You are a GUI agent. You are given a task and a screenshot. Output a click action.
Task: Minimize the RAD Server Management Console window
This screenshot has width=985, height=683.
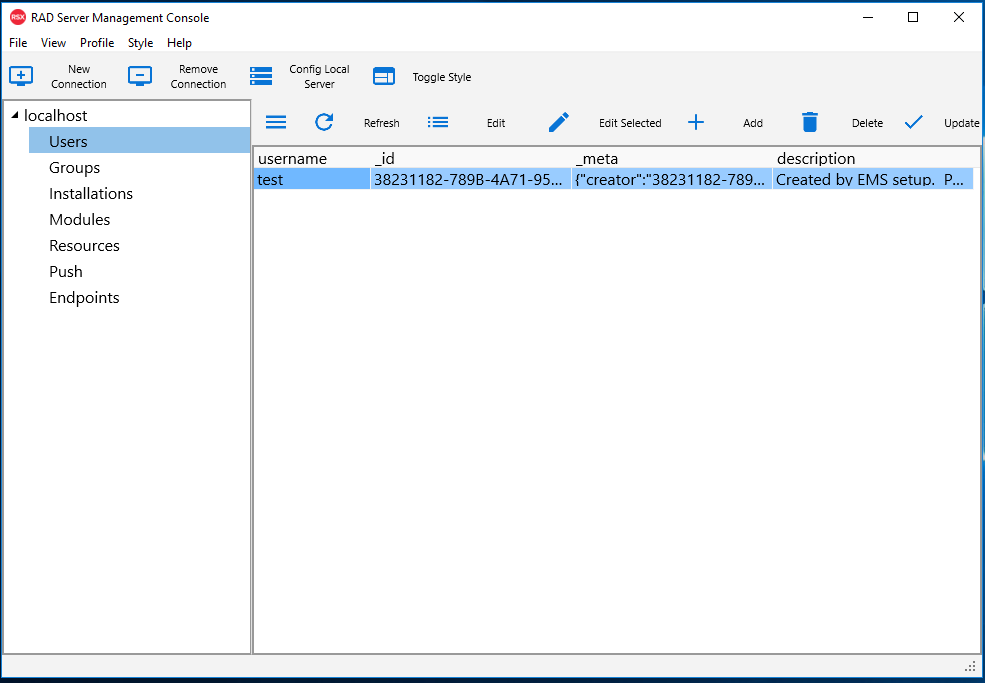point(868,18)
